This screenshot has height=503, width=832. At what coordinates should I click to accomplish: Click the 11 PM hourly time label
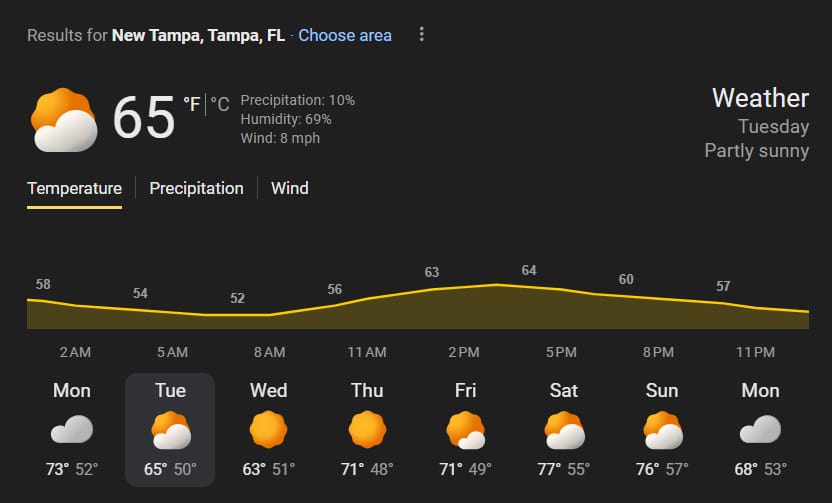(x=755, y=352)
